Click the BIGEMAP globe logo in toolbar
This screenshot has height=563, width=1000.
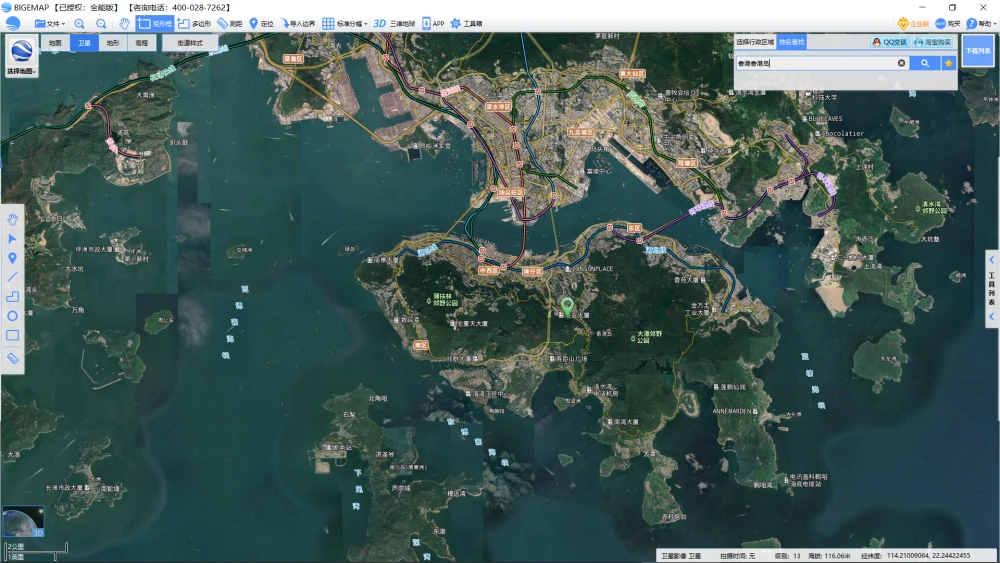[13, 24]
